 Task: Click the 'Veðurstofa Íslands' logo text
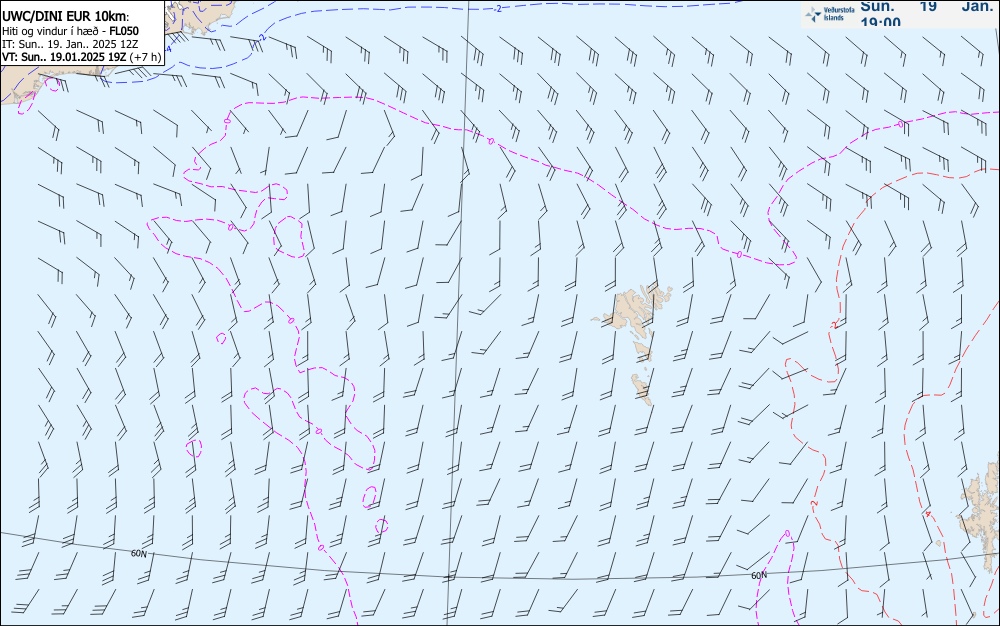(839, 14)
